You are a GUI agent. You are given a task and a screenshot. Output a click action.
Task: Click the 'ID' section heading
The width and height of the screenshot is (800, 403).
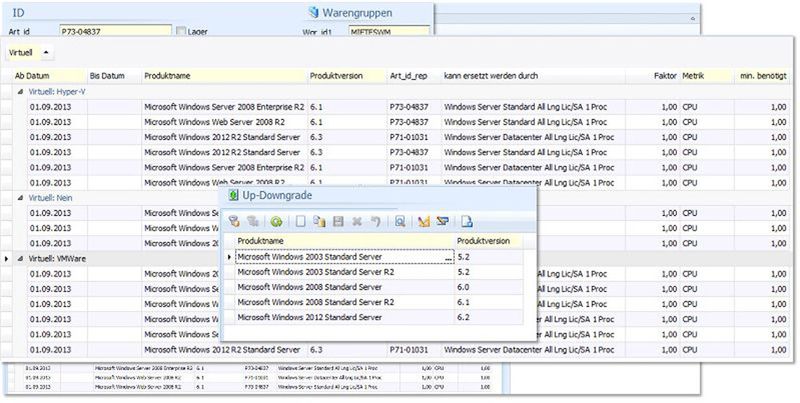pyautogui.click(x=18, y=12)
